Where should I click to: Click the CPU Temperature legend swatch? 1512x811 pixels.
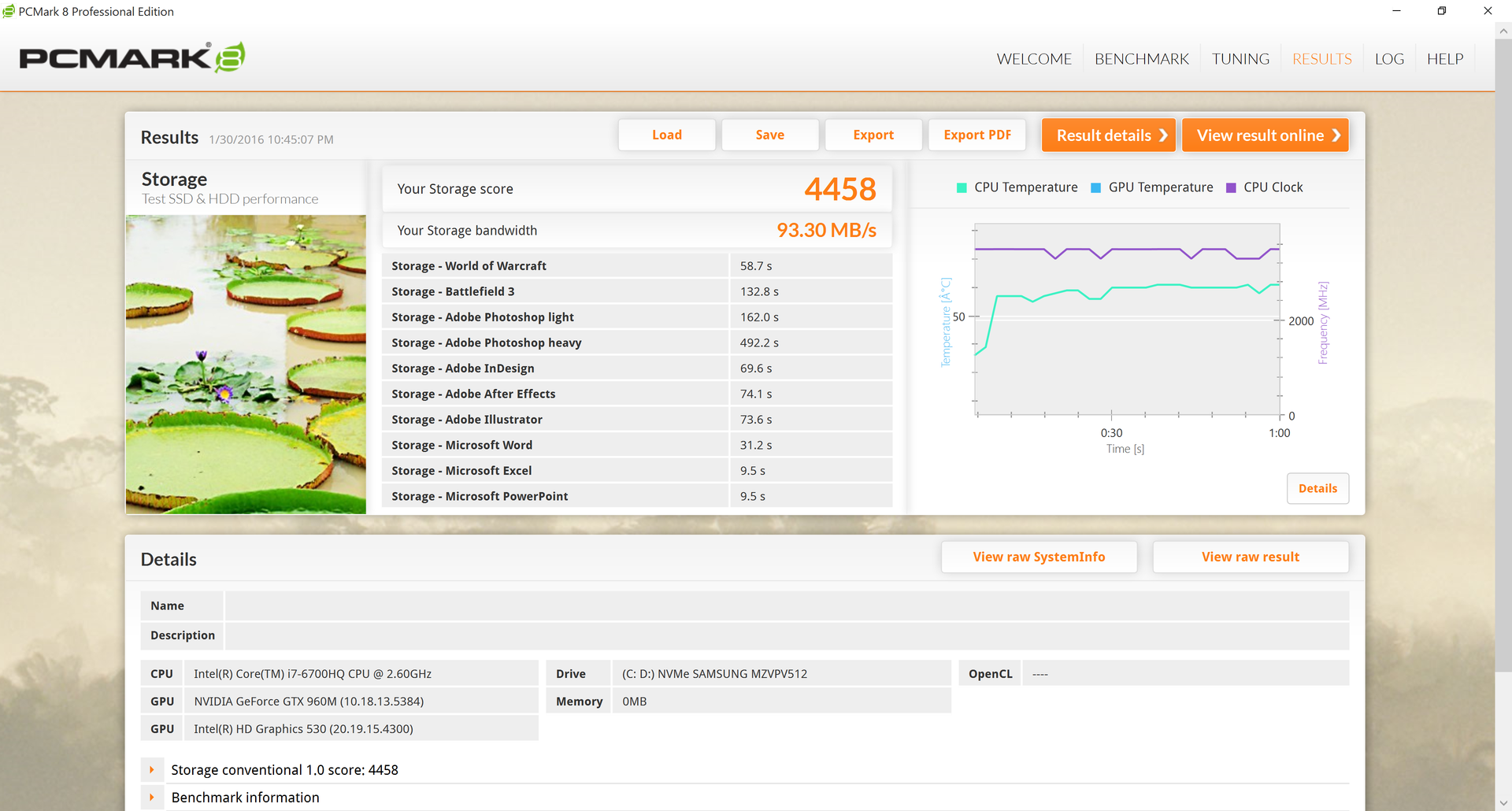962,187
